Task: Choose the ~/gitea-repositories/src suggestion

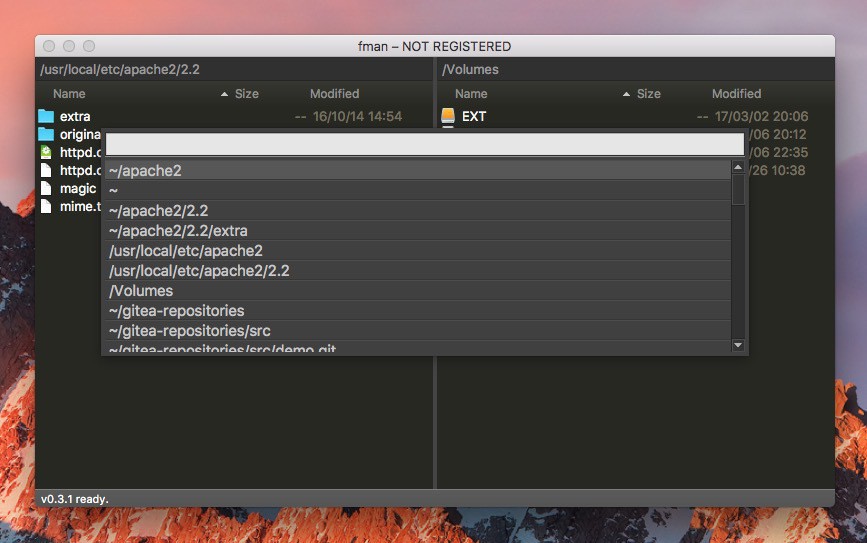Action: point(419,330)
